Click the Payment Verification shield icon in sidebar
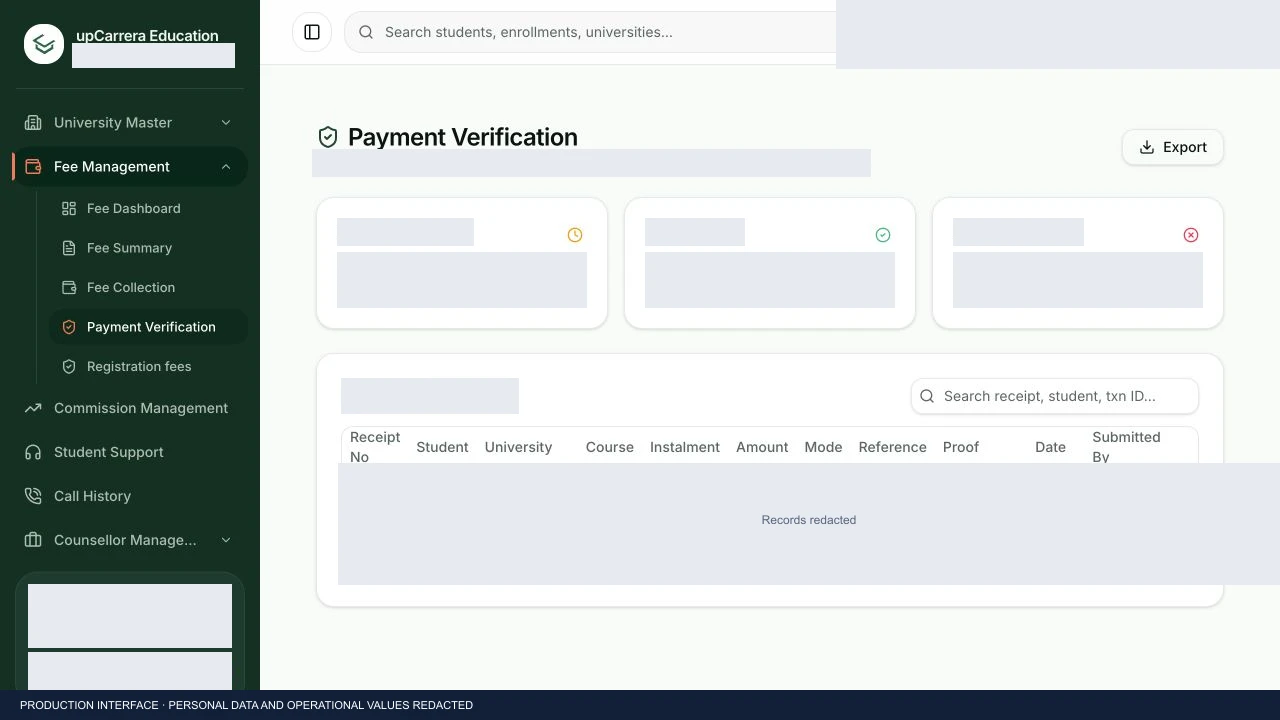This screenshot has height=720, width=1280. [x=69, y=327]
